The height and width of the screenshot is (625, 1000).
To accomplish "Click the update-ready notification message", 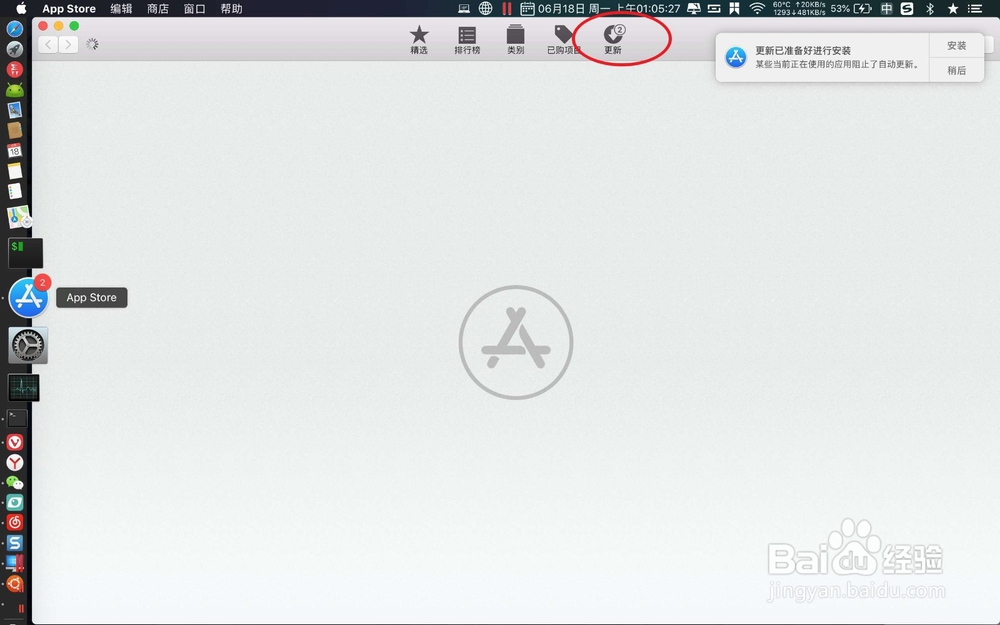I will tap(822, 57).
